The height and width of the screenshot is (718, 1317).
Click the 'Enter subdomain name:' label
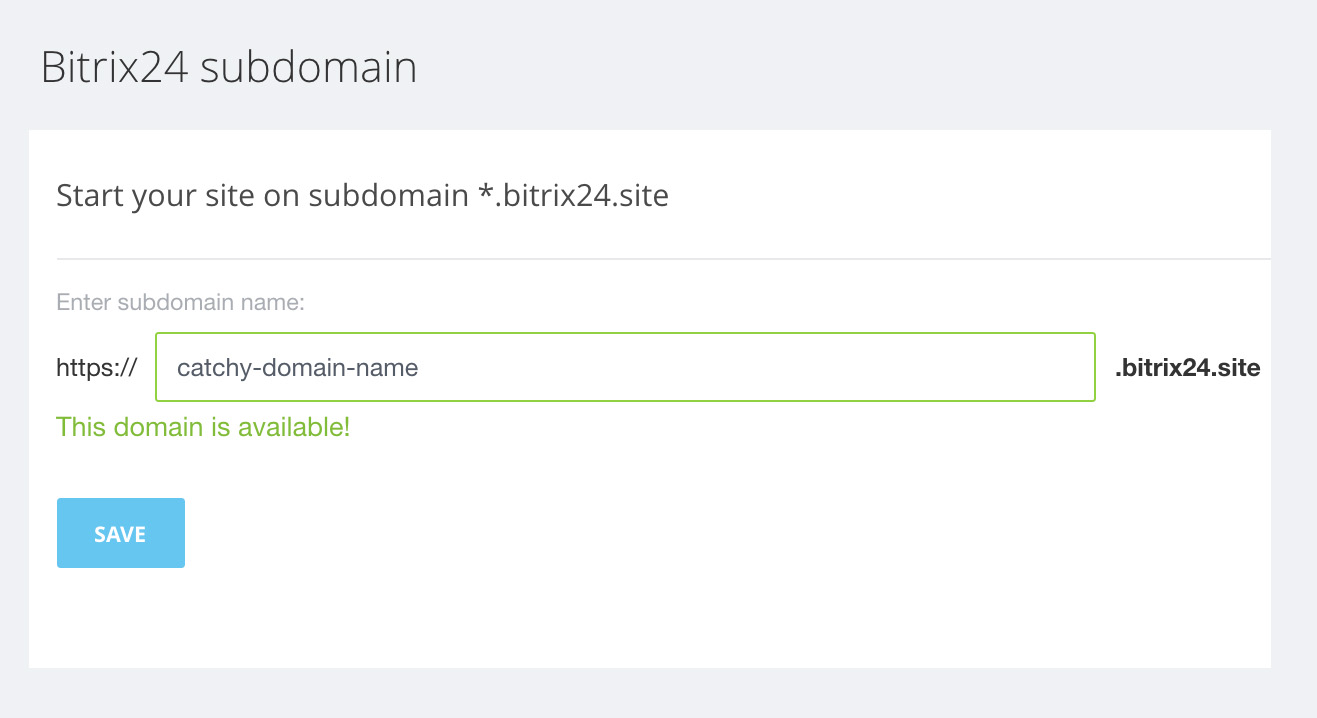tap(180, 302)
